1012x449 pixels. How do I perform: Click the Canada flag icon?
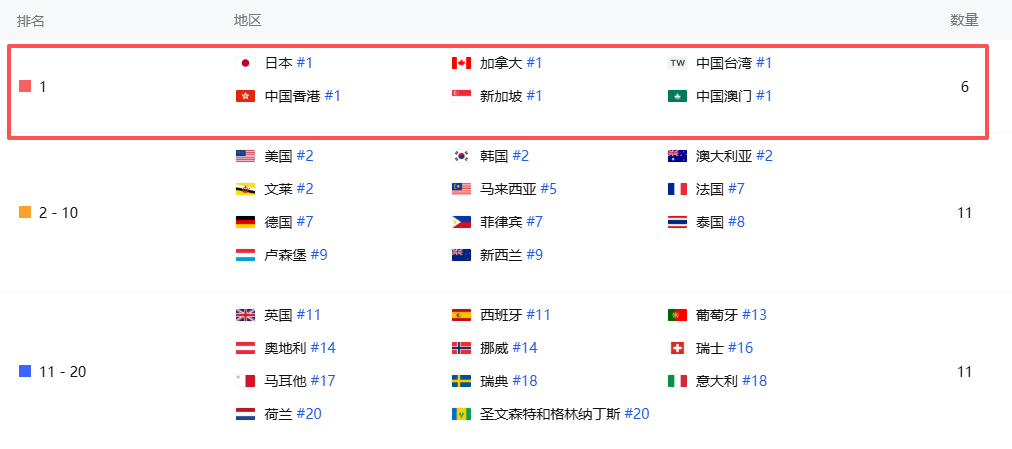pyautogui.click(x=461, y=63)
